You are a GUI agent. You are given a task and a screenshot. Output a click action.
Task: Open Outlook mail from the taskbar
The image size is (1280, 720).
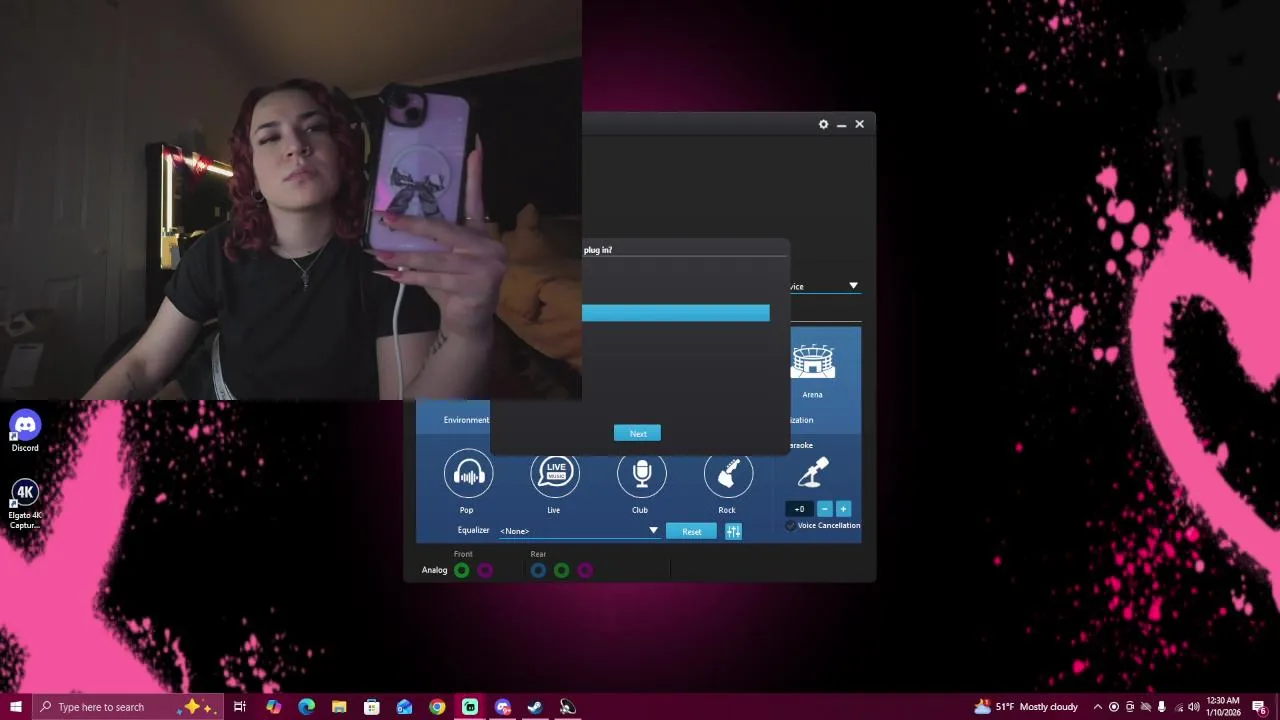point(404,707)
